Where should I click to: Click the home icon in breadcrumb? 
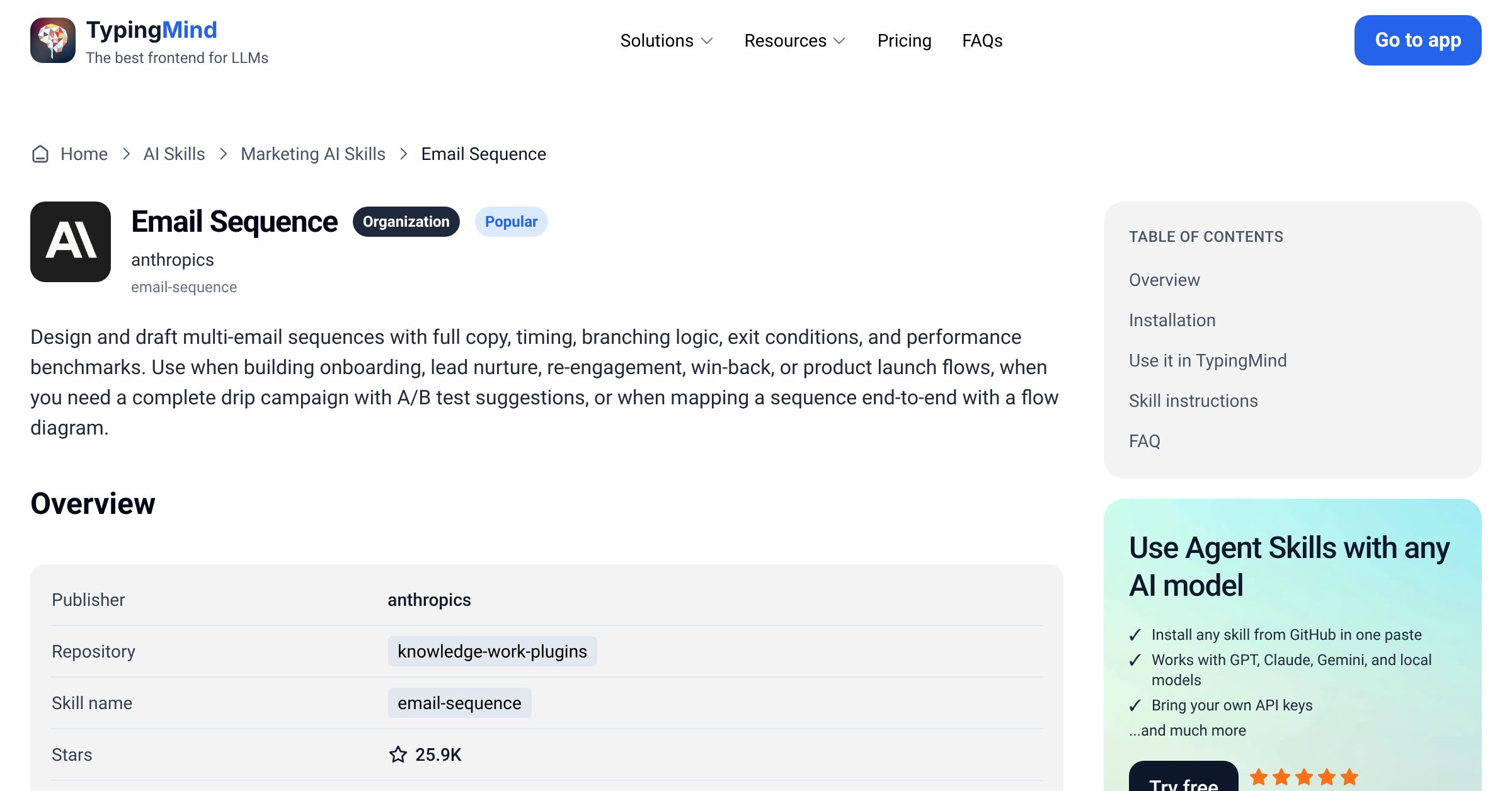(40, 154)
